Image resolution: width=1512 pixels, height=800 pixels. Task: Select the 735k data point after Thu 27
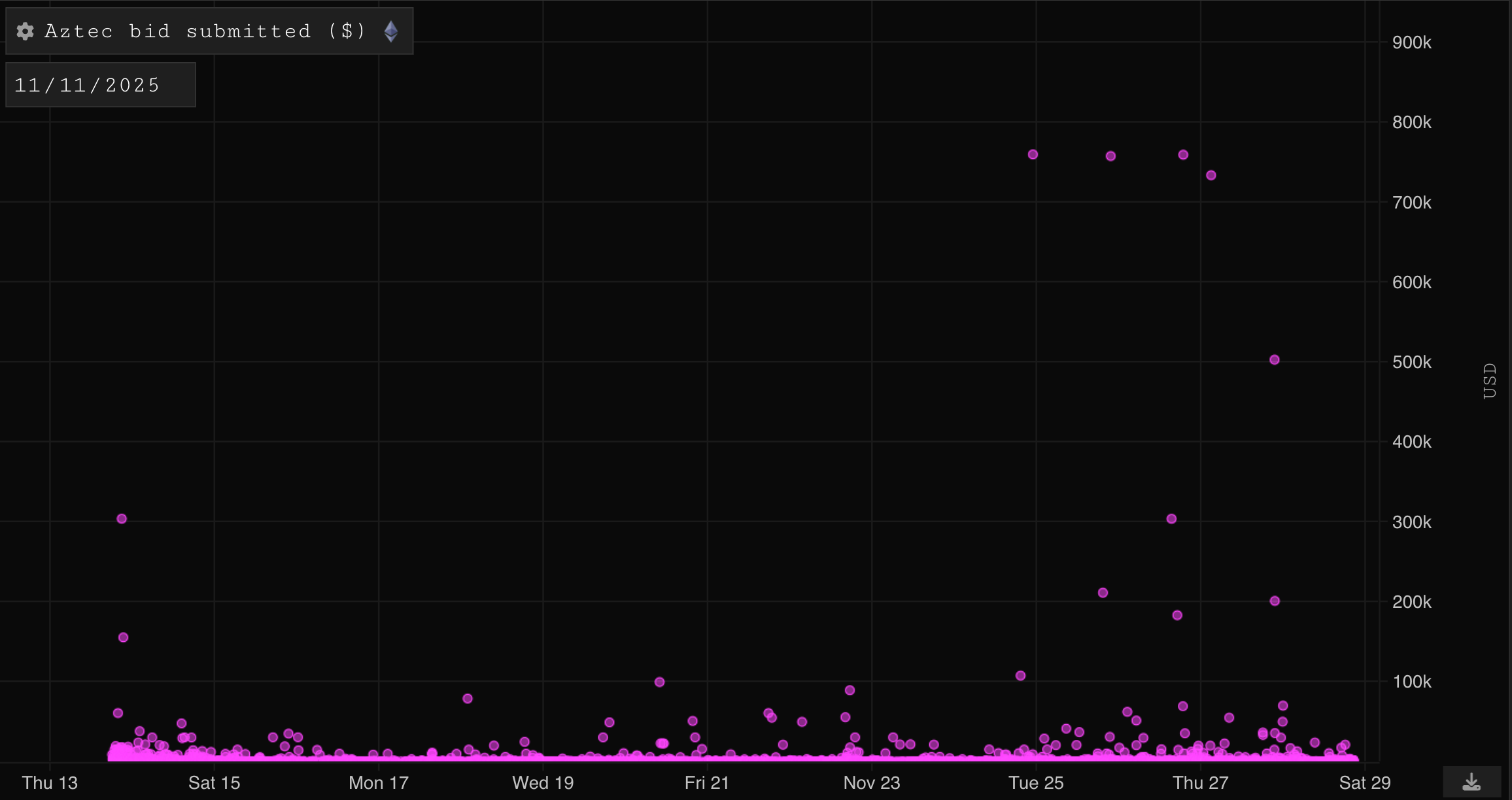coord(1211,175)
